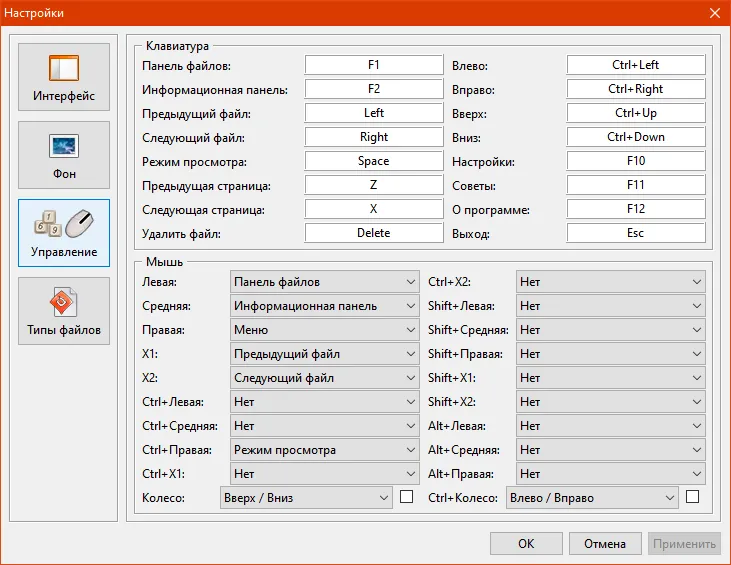The width and height of the screenshot is (731, 565).
Task: Open the Shift+Средняя dropdown
Action: 611,330
